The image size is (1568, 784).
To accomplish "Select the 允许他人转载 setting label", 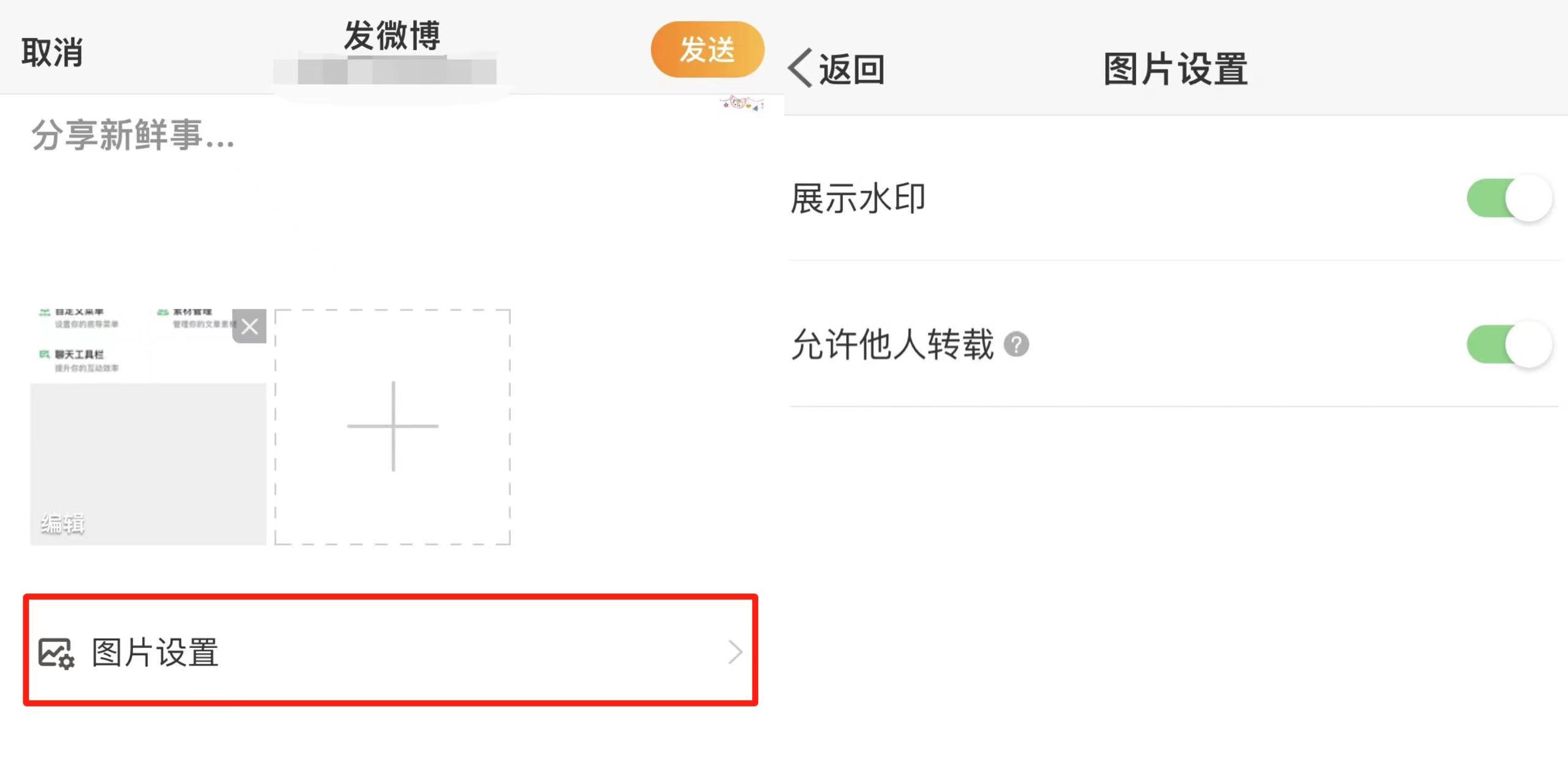I will tap(892, 344).
